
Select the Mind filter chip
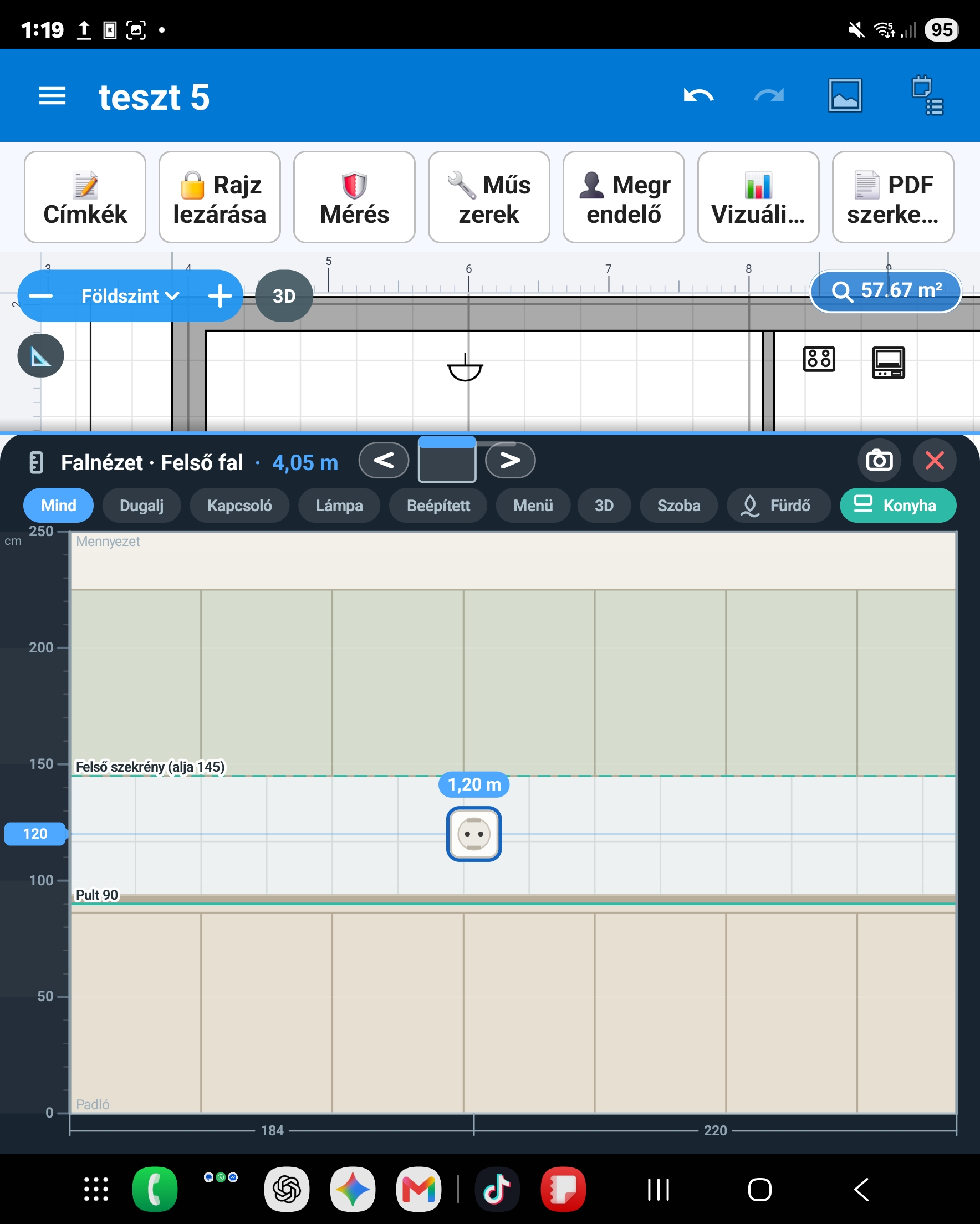pos(59,505)
